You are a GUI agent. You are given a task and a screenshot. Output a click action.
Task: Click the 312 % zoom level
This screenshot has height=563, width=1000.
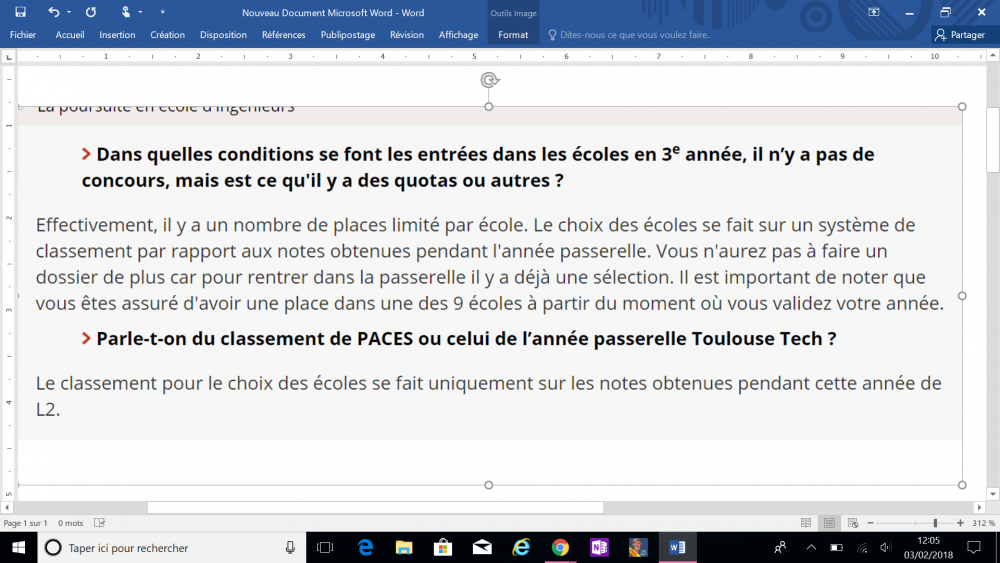(983, 523)
